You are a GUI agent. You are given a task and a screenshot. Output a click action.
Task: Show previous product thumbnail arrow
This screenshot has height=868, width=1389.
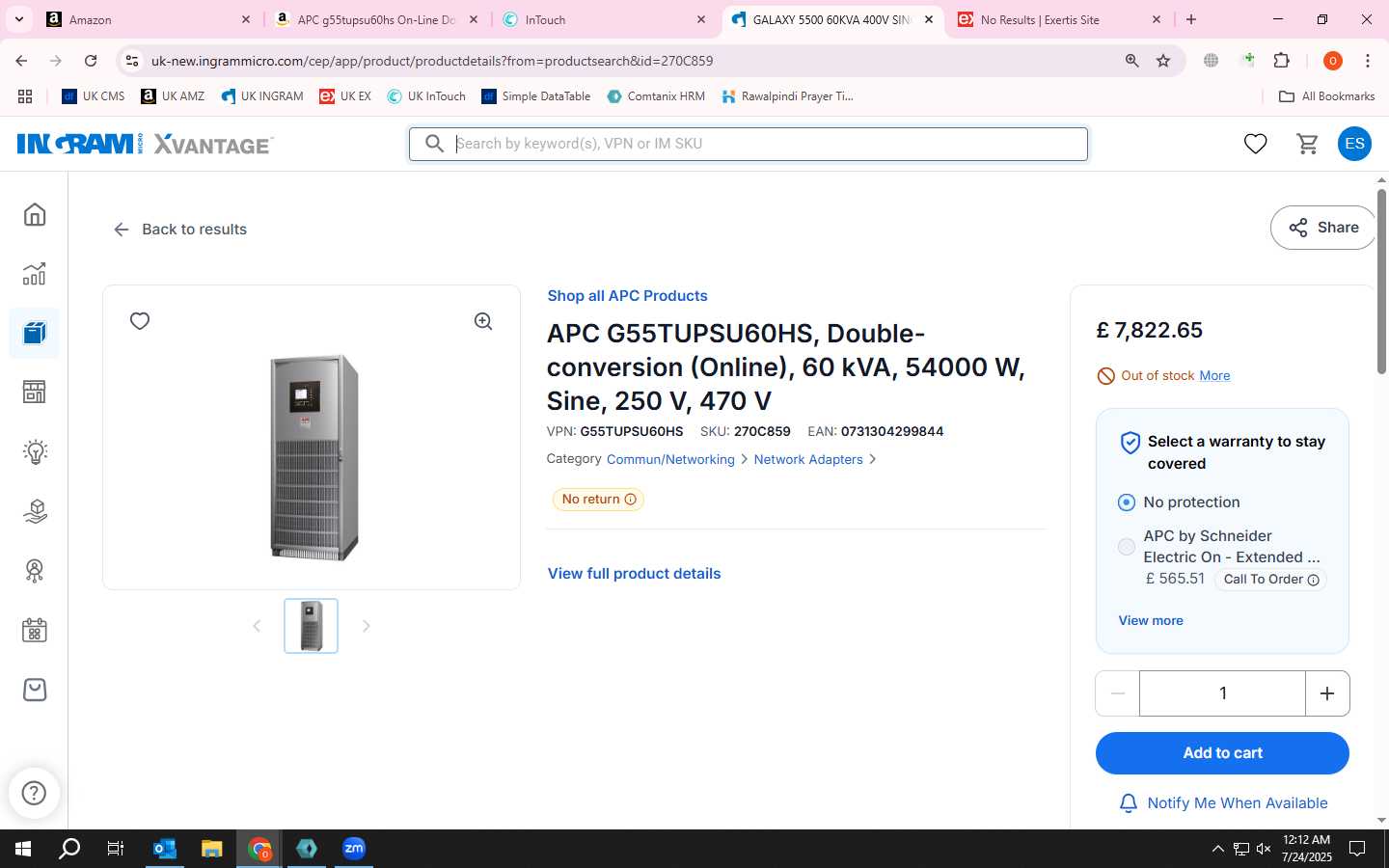(x=257, y=626)
